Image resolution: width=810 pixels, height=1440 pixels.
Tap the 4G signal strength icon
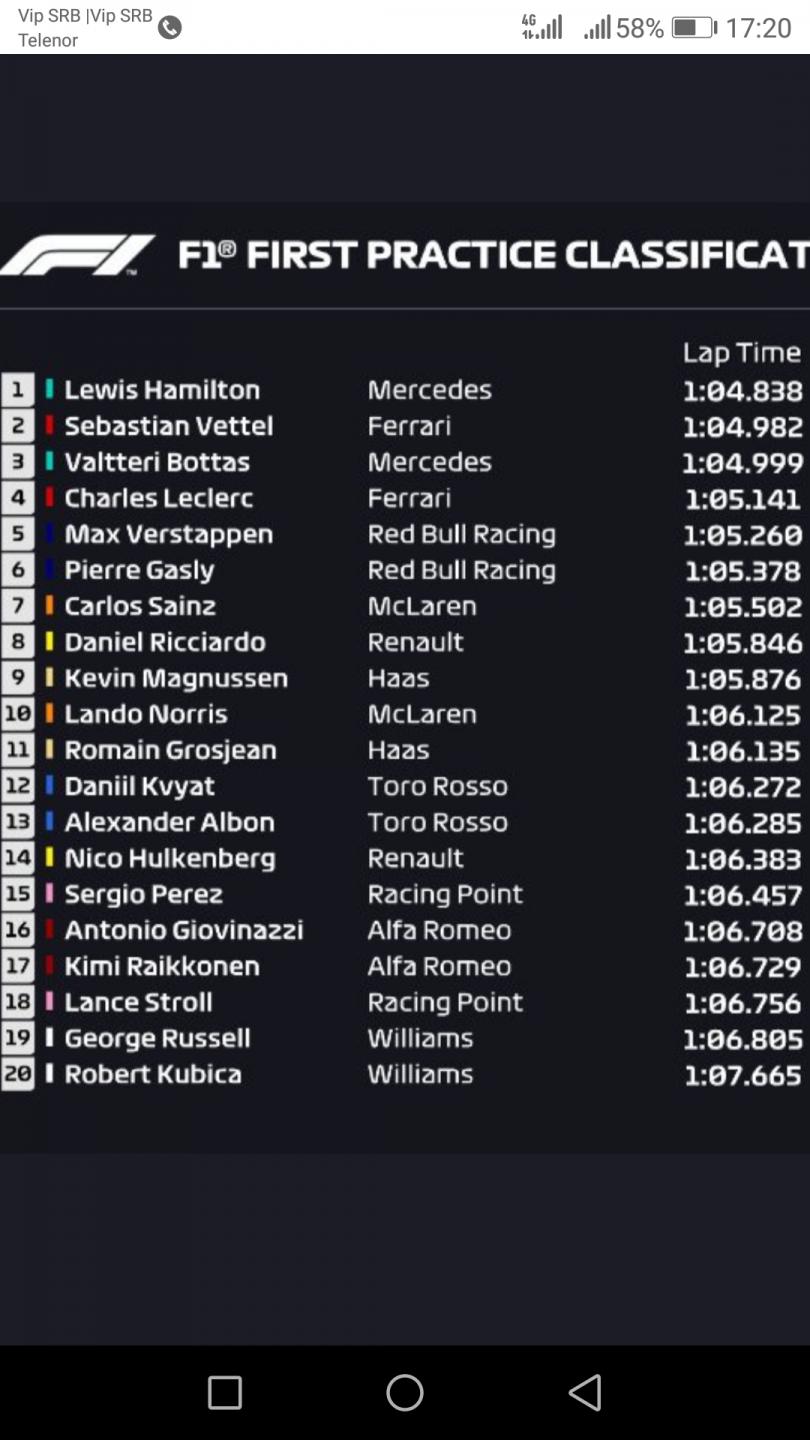[542, 27]
